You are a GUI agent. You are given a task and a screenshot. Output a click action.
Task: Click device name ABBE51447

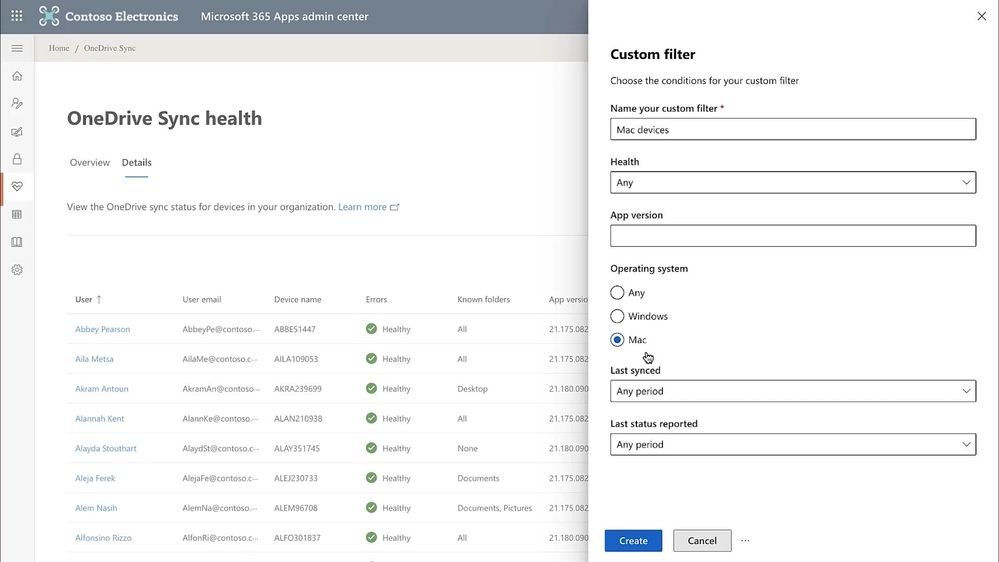pyautogui.click(x=295, y=329)
